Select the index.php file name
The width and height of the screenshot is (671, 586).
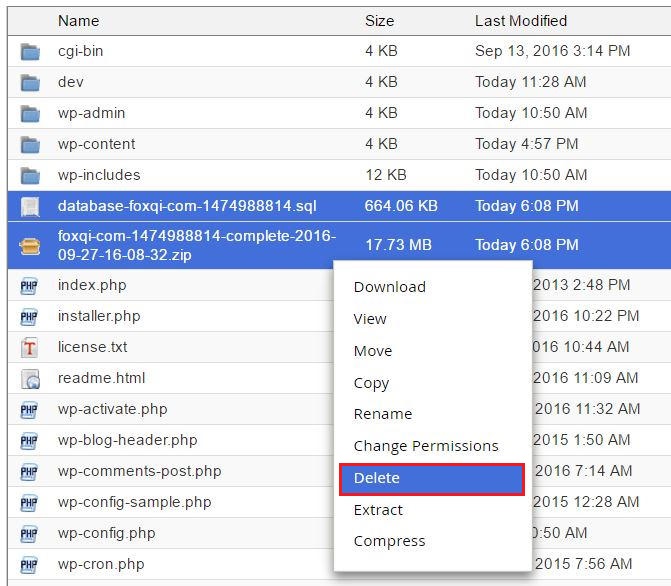92,285
